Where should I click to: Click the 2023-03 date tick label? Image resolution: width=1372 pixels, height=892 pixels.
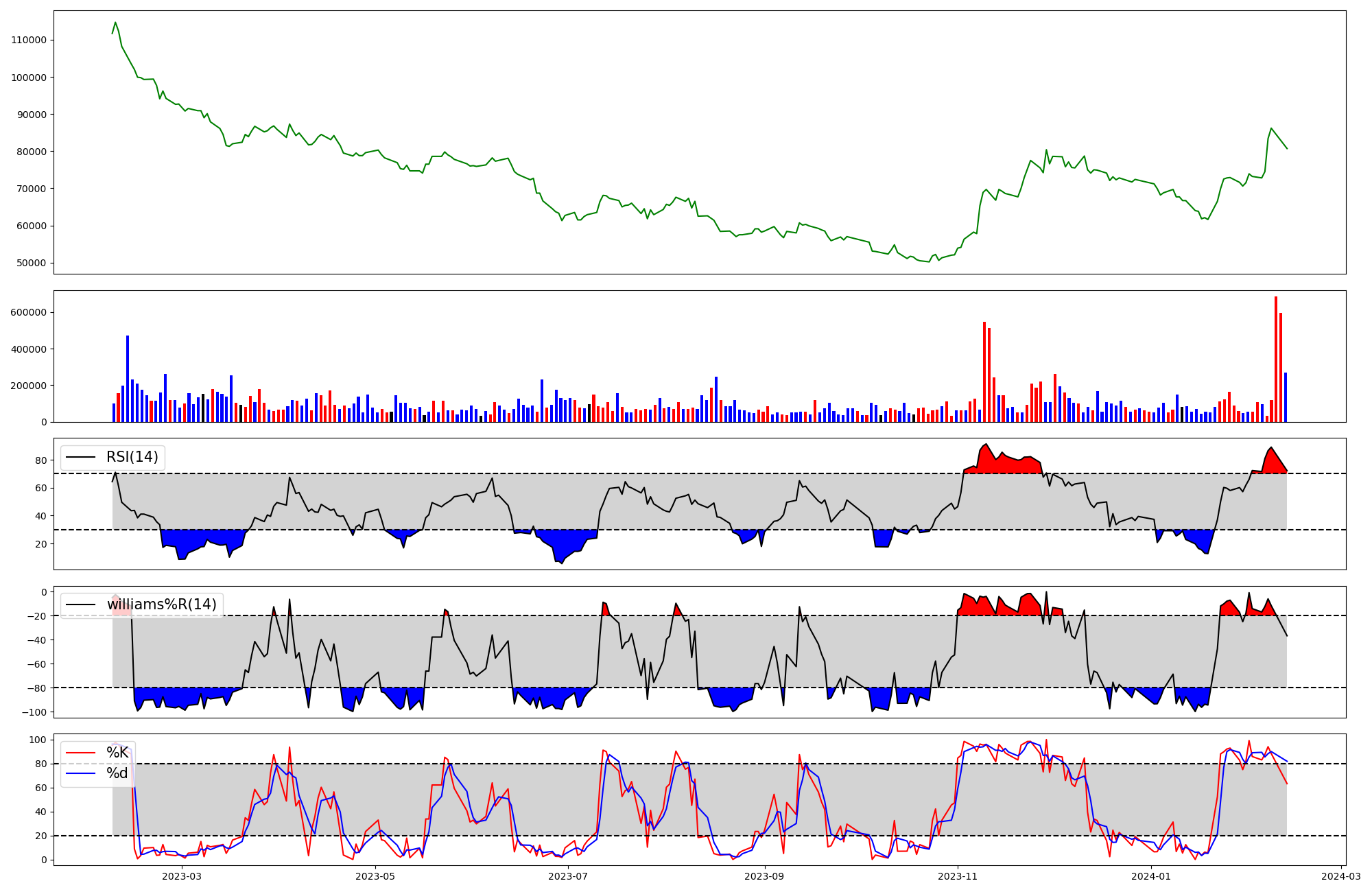click(182, 876)
